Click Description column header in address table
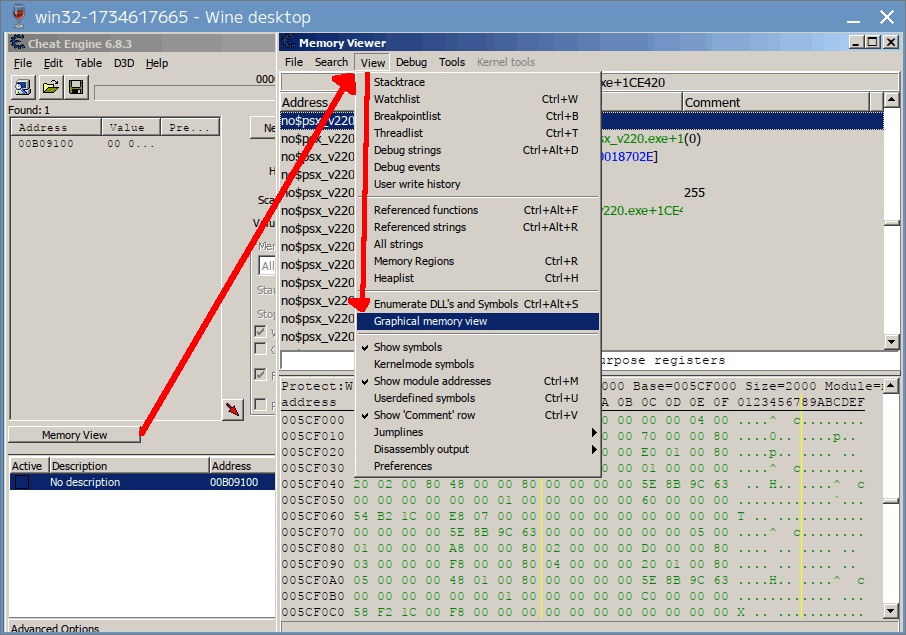 click(129, 466)
